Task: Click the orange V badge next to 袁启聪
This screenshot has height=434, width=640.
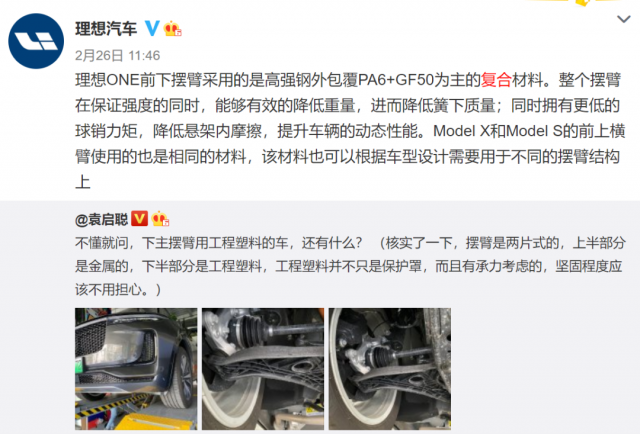Action: tap(139, 219)
